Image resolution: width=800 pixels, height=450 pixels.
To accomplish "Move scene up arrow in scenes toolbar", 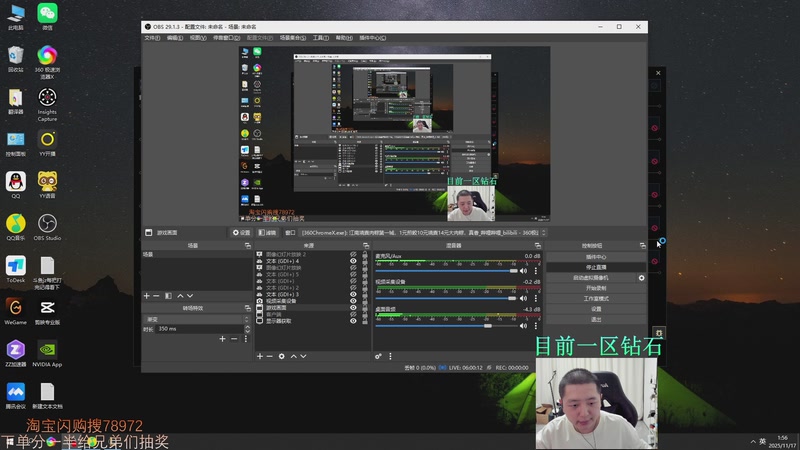I will (180, 296).
